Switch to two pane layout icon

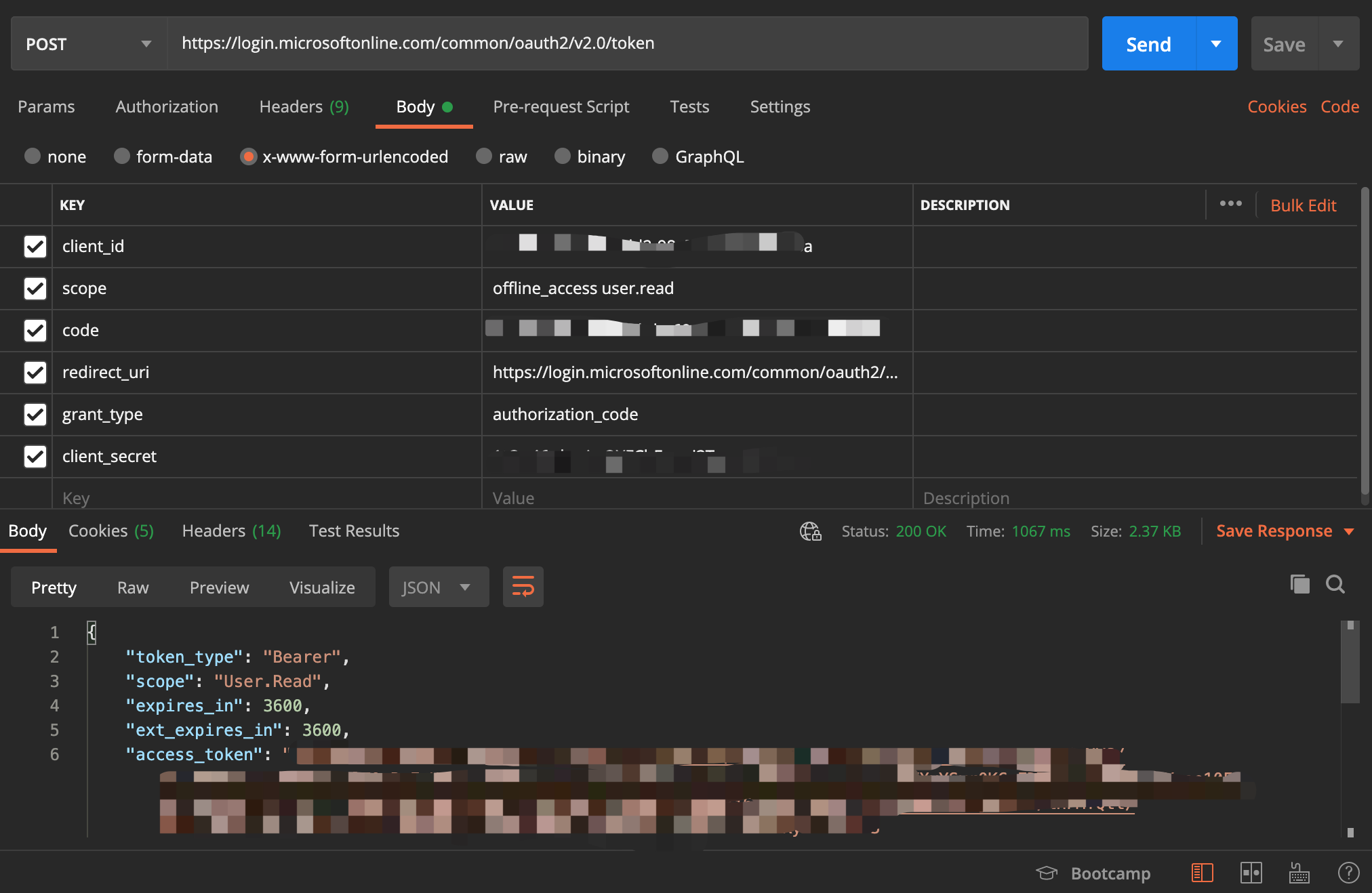click(1251, 873)
